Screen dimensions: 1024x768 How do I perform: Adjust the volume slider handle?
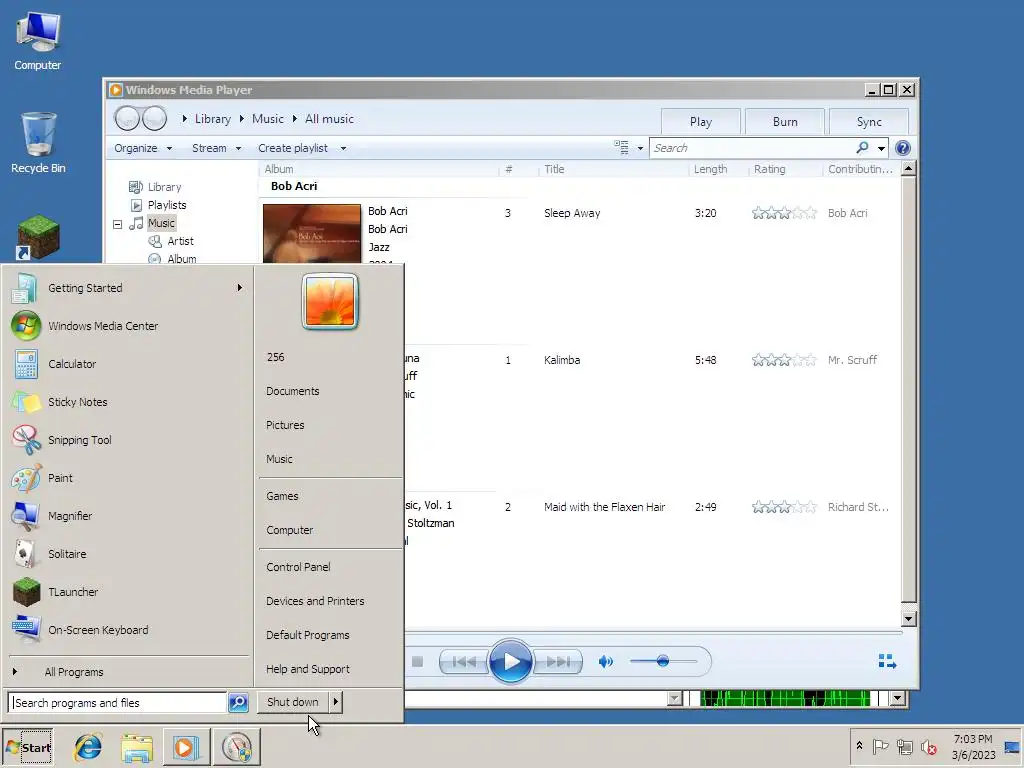click(663, 661)
